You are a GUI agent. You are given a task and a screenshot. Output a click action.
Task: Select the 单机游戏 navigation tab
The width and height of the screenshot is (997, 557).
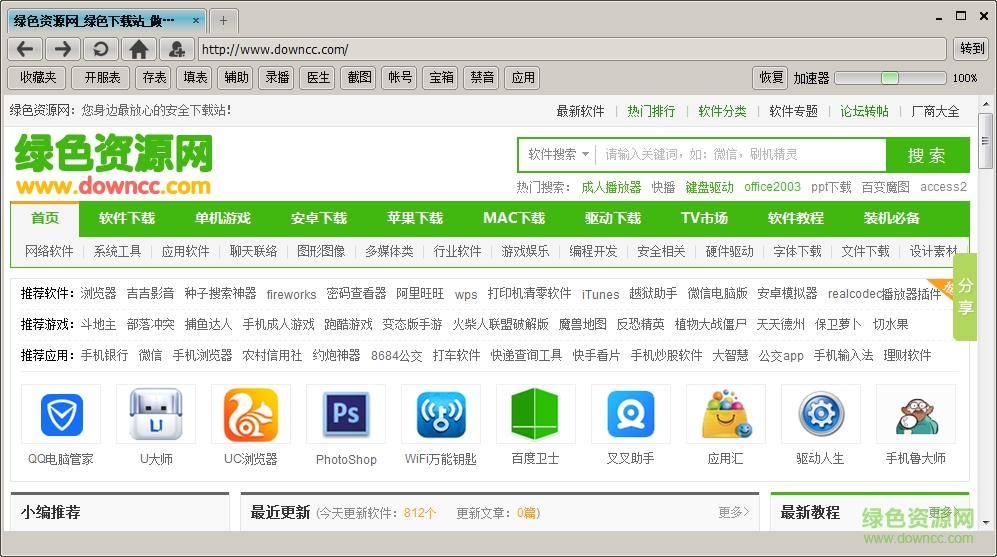click(x=223, y=218)
